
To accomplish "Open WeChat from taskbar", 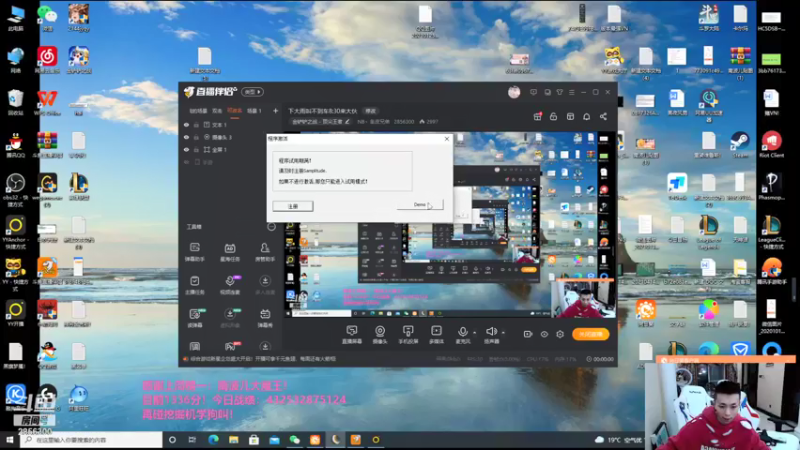I will pos(294,440).
